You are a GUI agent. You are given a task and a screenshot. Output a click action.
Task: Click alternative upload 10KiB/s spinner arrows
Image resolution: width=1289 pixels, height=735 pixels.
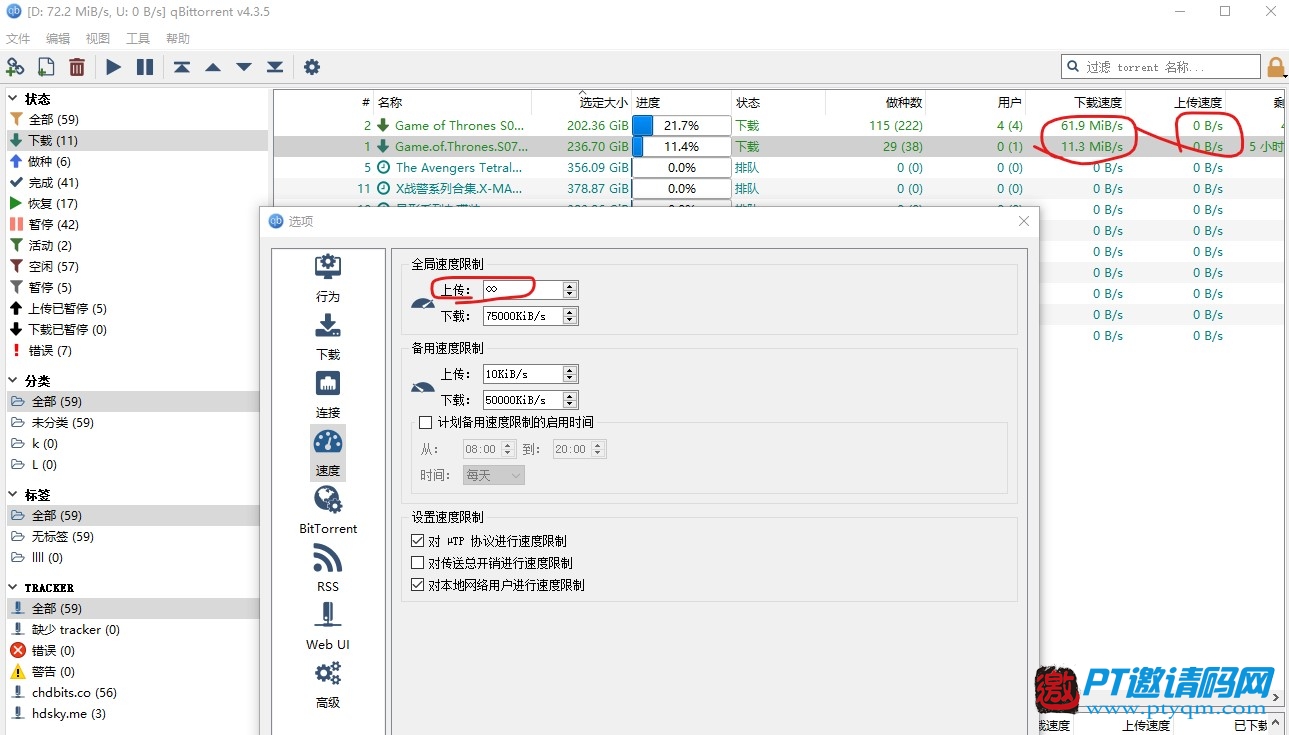(570, 373)
